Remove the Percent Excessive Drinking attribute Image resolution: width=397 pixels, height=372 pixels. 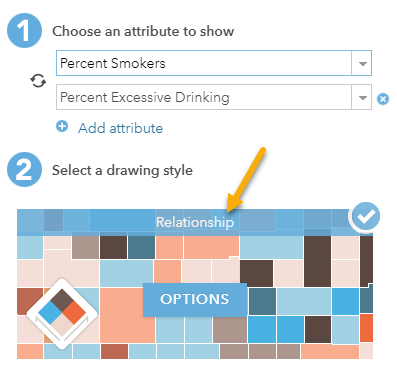383,99
